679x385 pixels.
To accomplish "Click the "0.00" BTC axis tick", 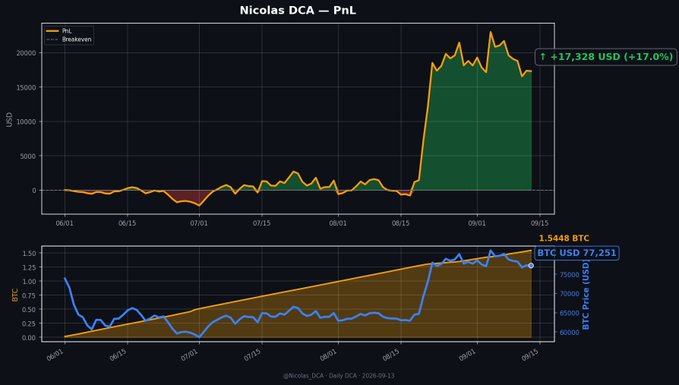I will (30, 338).
